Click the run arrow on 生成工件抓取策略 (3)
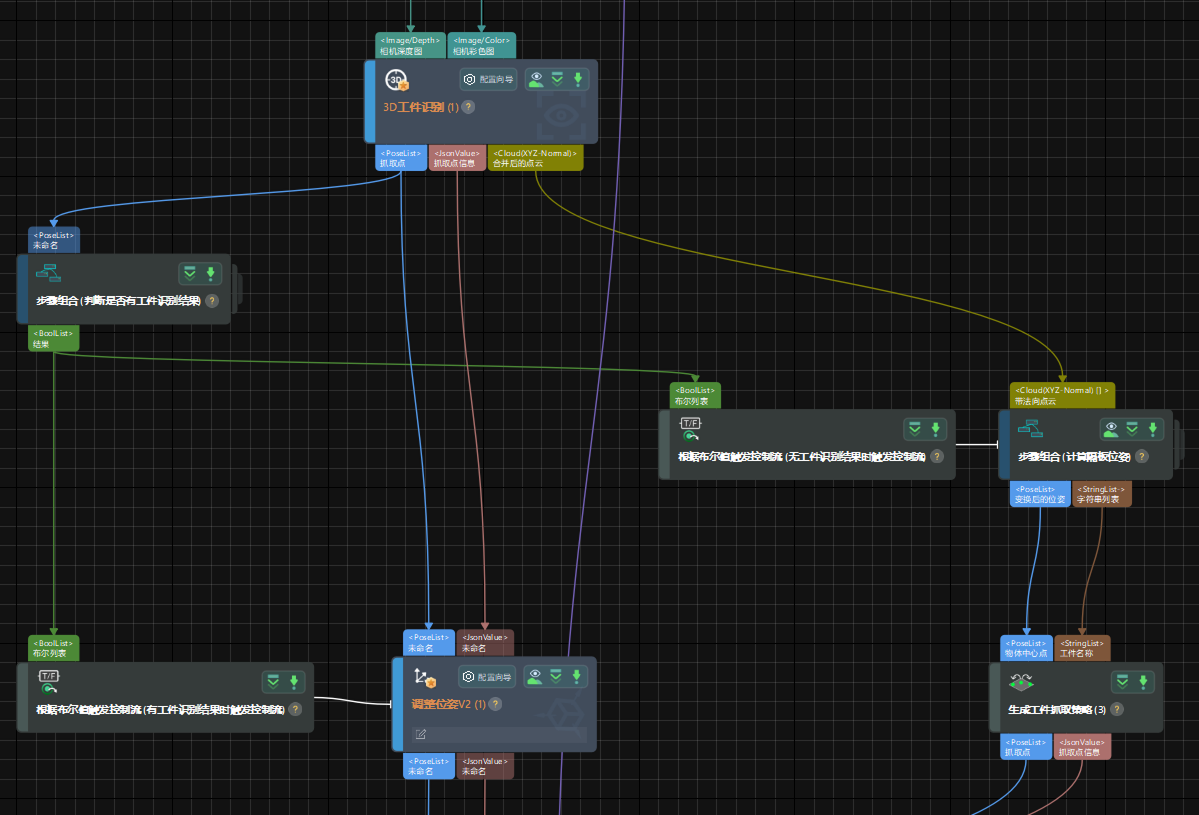The height and width of the screenshot is (815, 1199). 1143,682
